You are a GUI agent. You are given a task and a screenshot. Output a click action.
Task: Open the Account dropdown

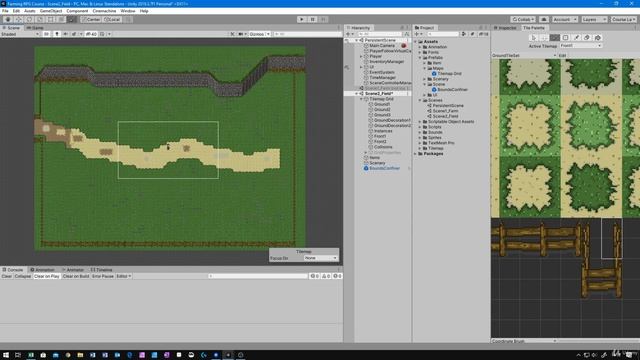565,19
